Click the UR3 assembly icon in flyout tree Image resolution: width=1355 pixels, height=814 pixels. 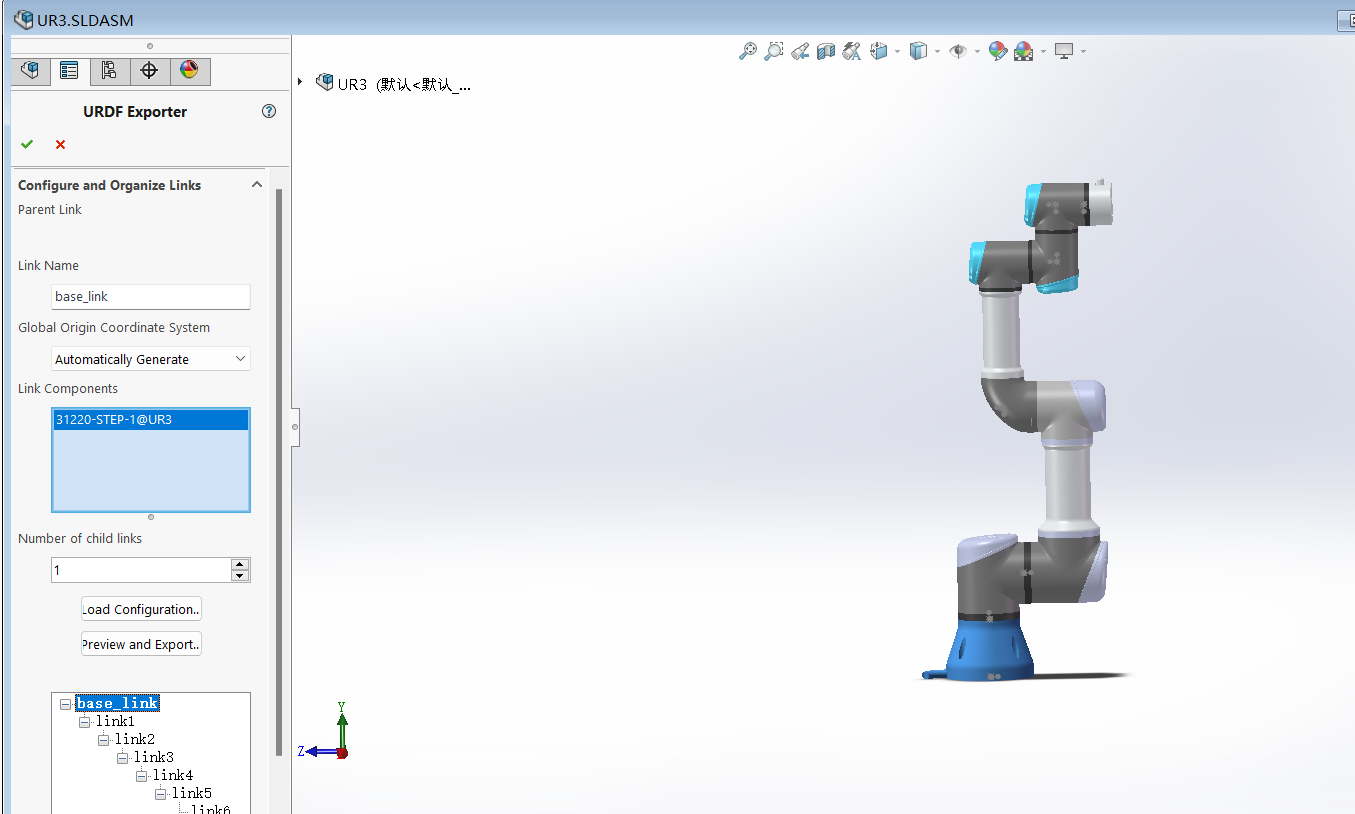[324, 83]
